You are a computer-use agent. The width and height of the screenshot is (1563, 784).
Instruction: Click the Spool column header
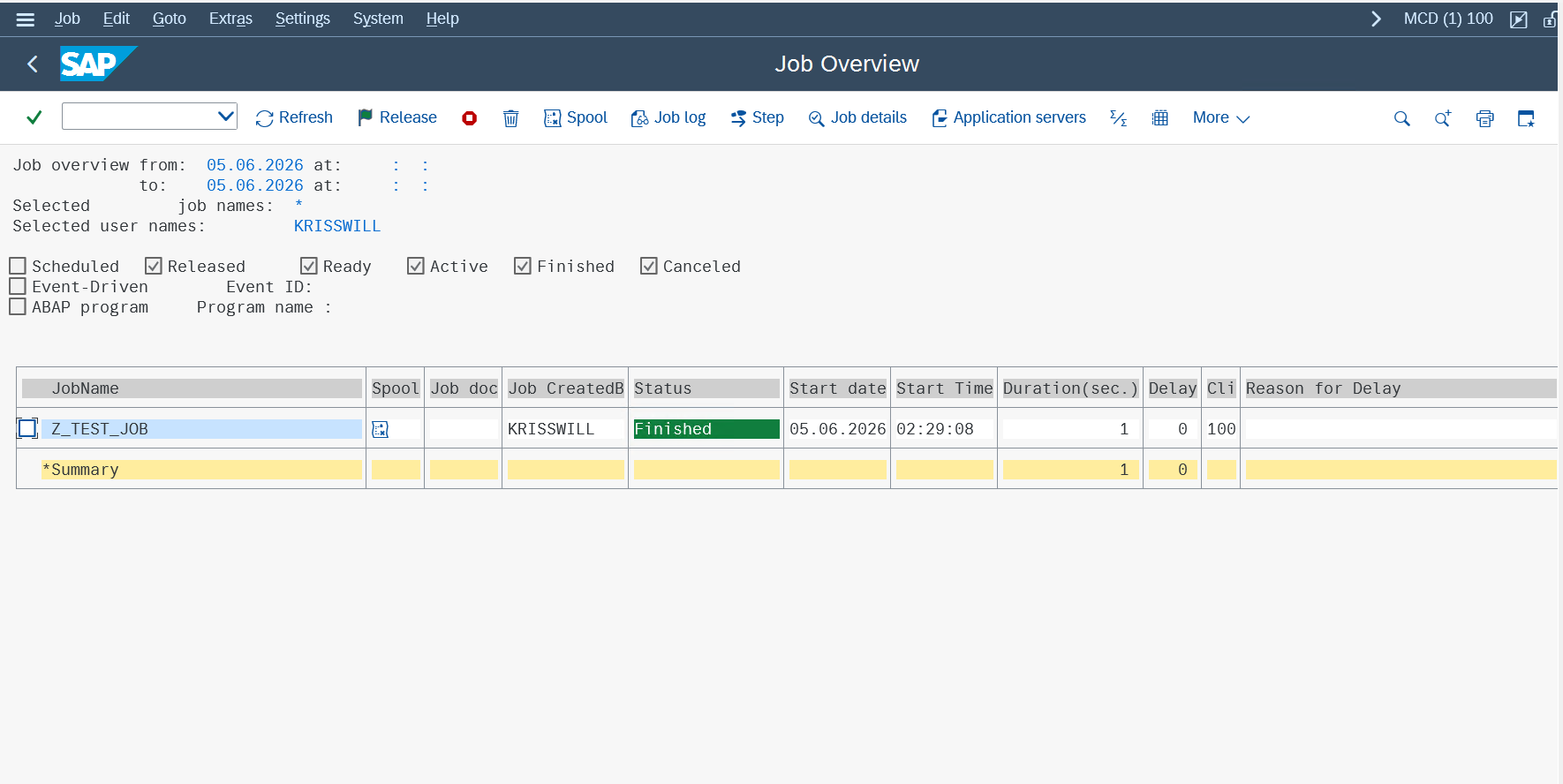(396, 388)
